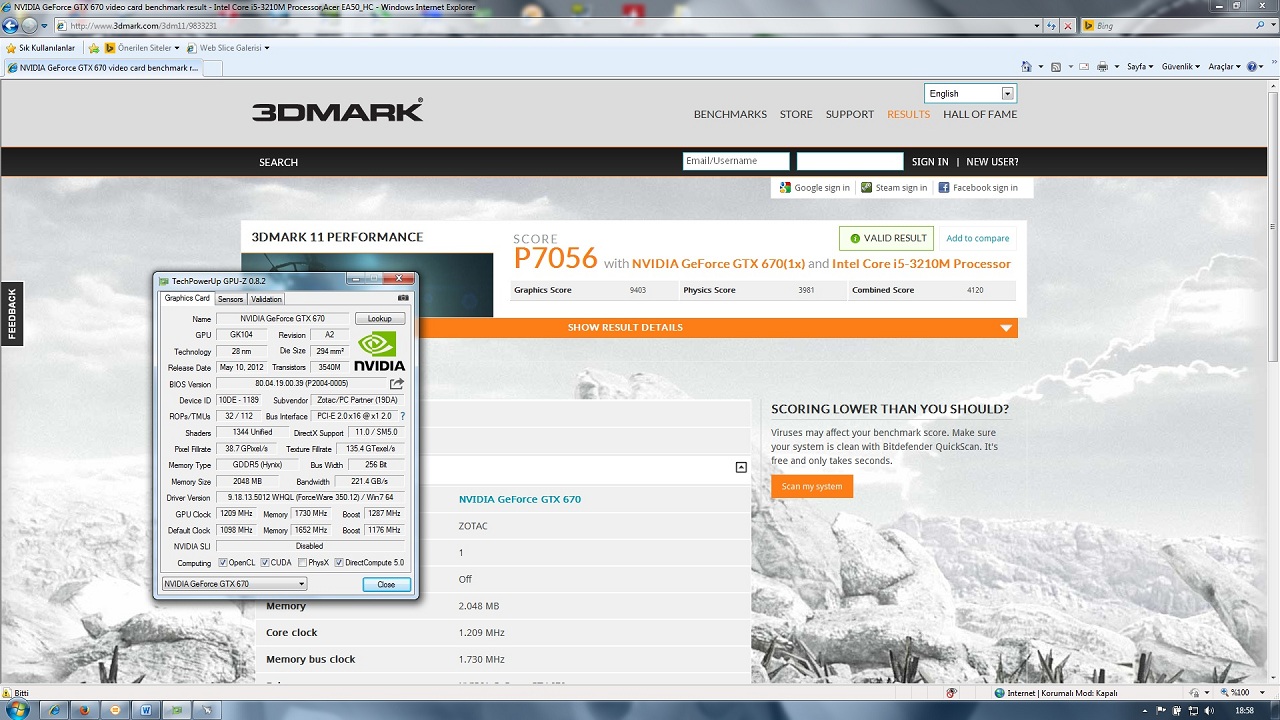Toggle the PhysX checkbox
1280x720 pixels.
[x=302, y=562]
